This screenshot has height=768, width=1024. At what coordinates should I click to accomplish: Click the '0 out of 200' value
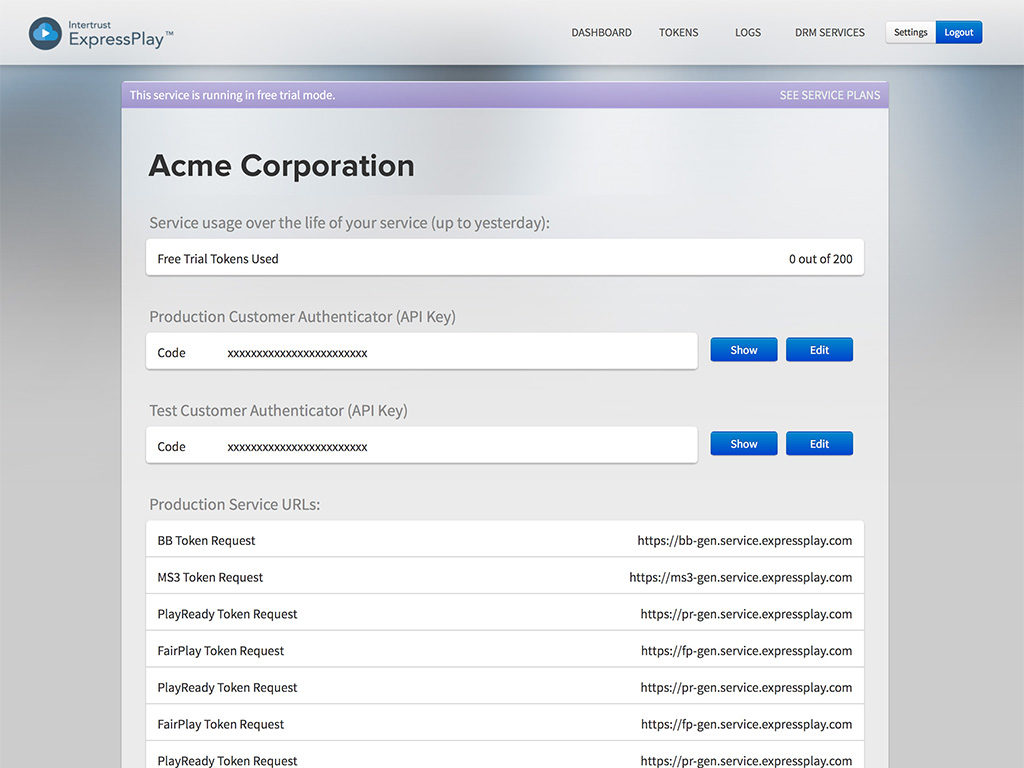[820, 259]
